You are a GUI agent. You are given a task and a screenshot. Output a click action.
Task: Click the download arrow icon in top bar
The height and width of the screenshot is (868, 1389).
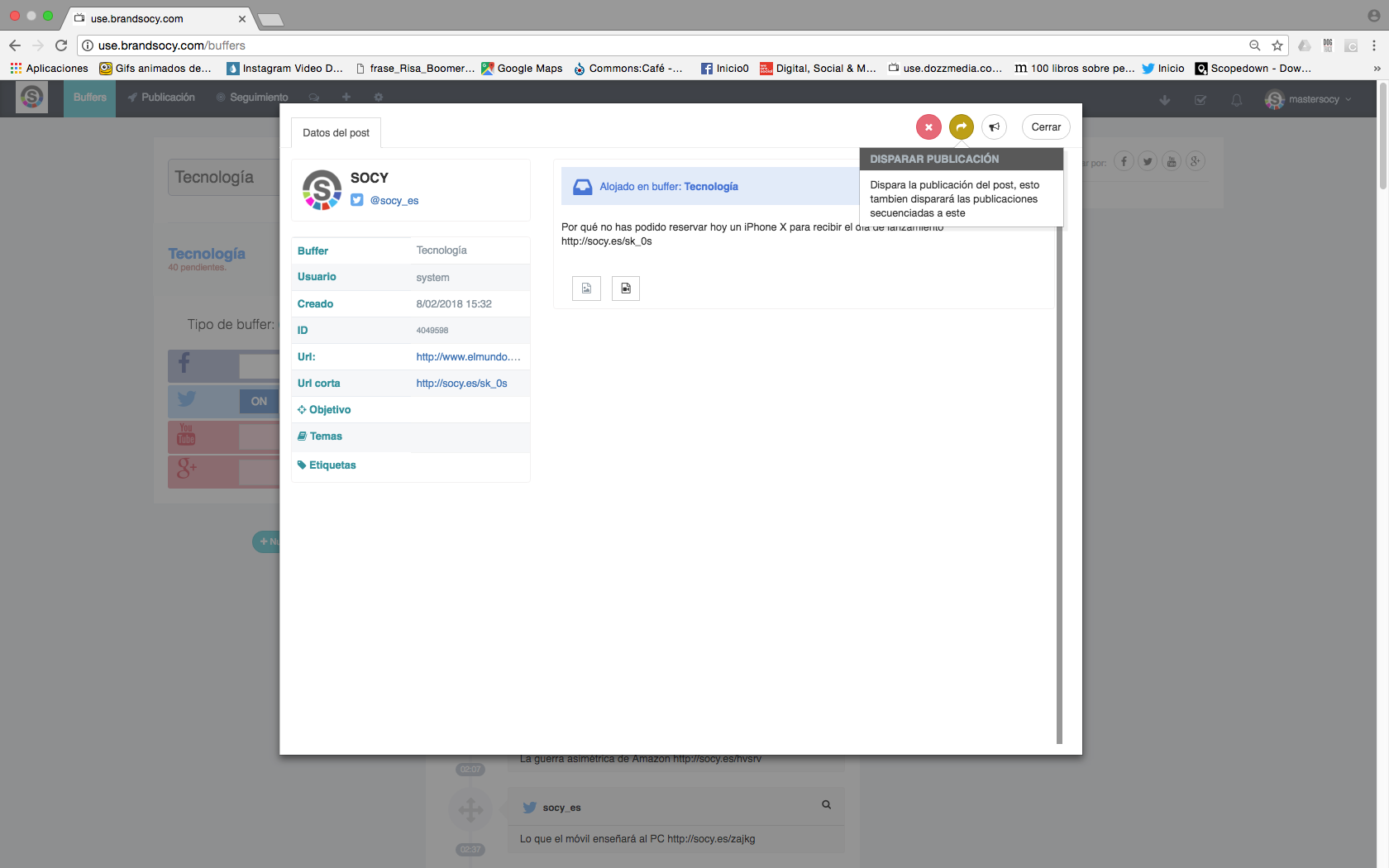click(x=1165, y=100)
